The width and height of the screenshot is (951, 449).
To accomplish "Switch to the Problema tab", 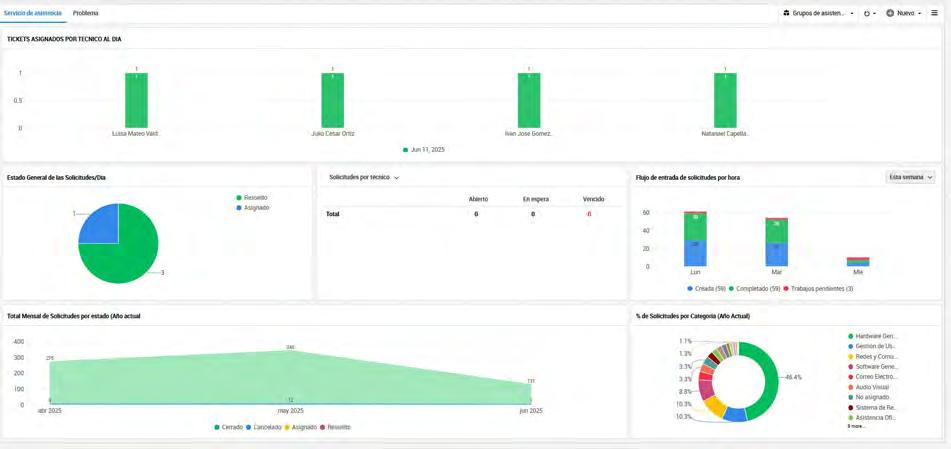I will click(86, 13).
